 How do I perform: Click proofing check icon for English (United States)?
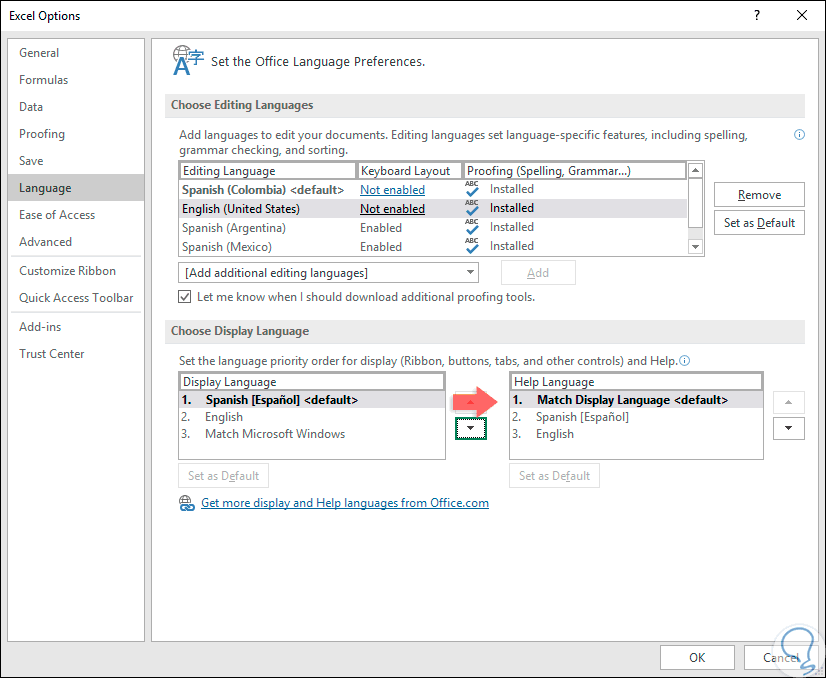coord(472,208)
